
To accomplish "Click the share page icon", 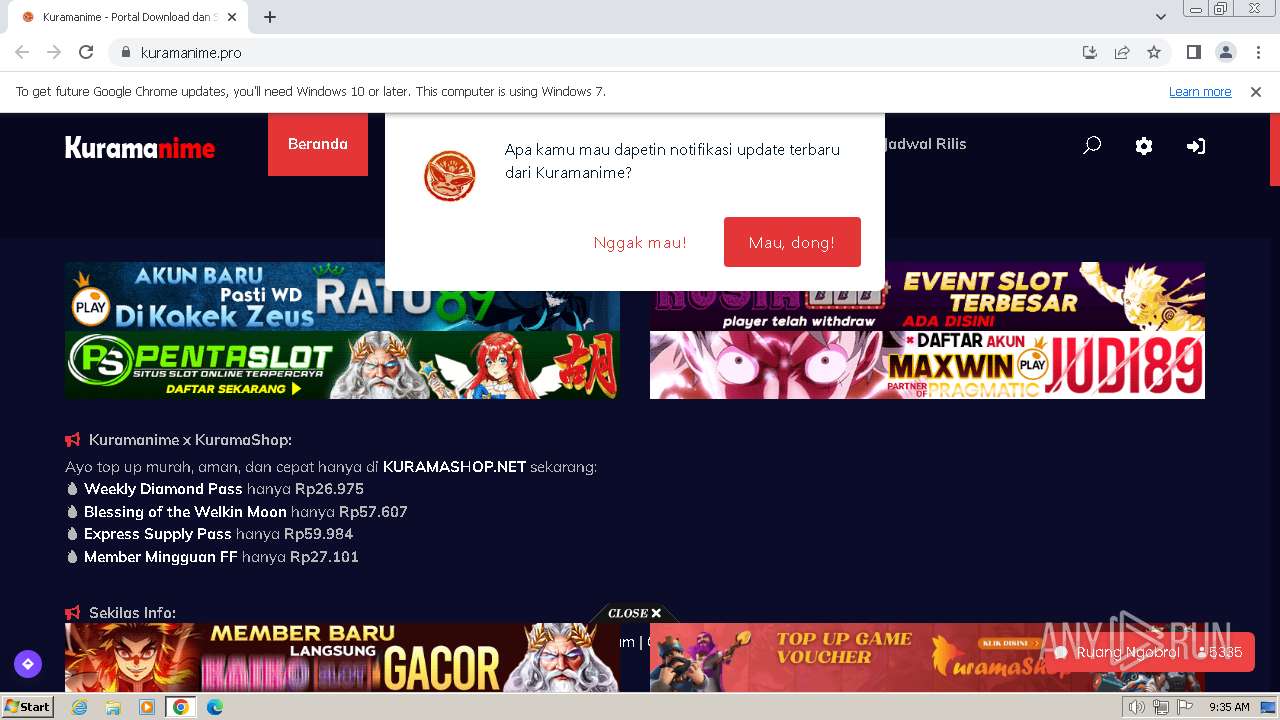I will click(1122, 52).
